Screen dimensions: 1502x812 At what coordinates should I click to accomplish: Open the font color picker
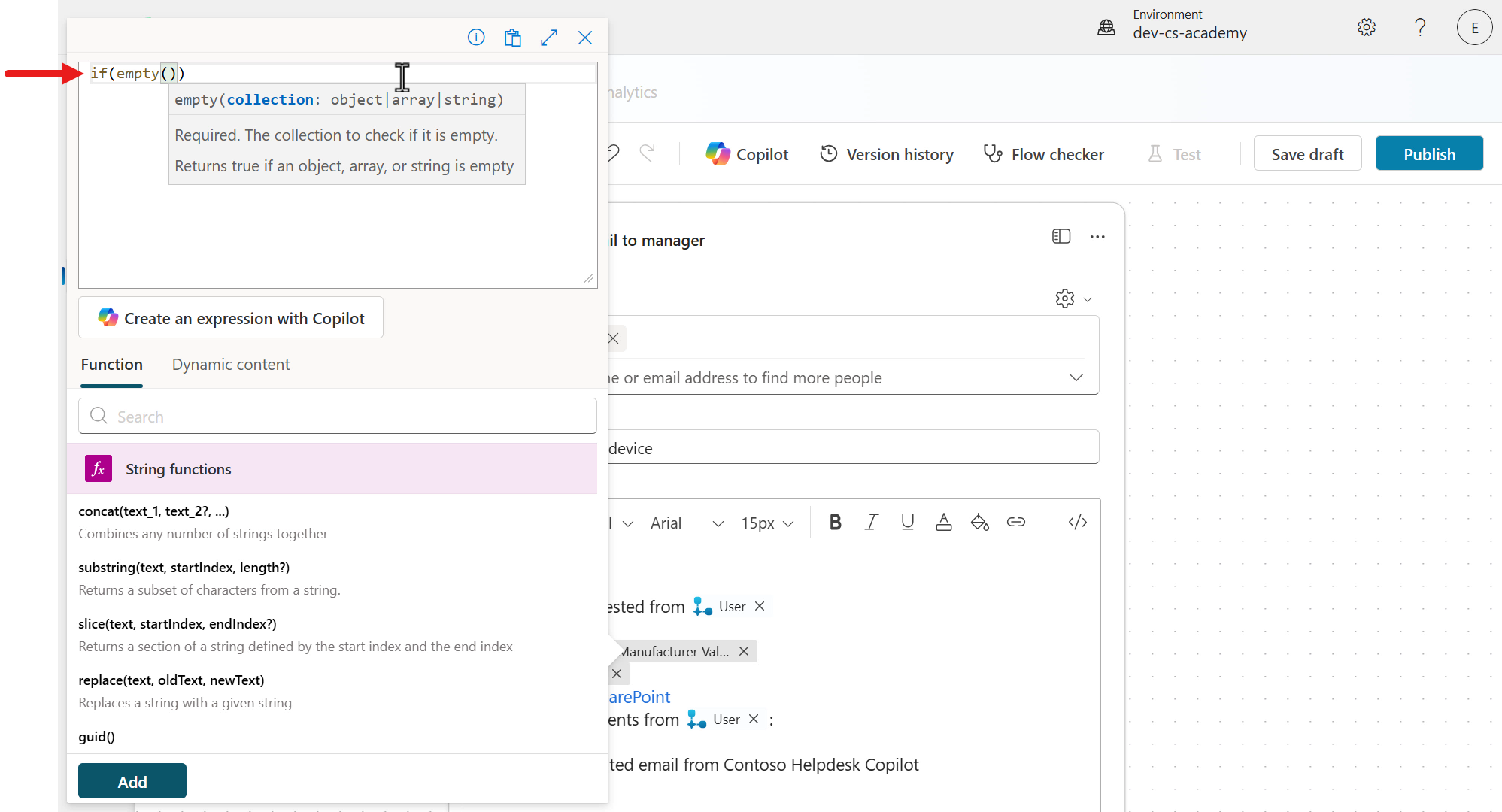[943, 522]
